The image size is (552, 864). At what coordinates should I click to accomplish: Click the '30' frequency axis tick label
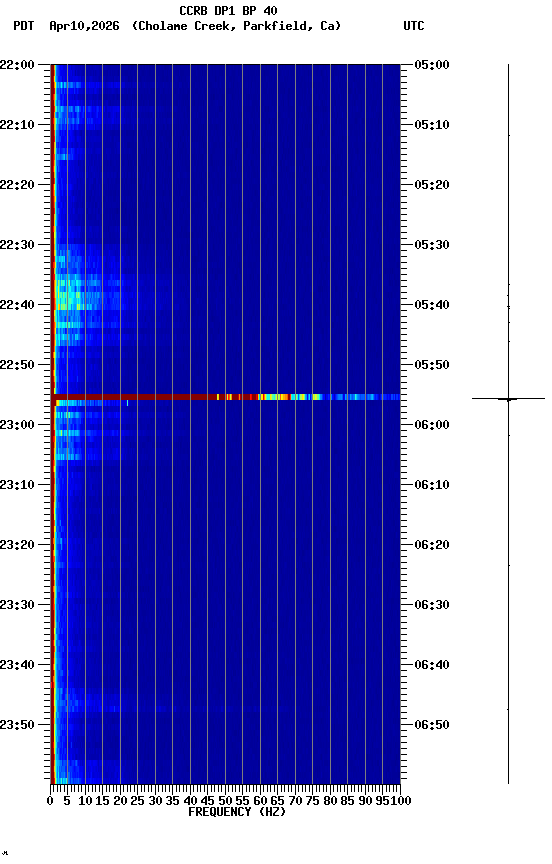pyautogui.click(x=155, y=802)
